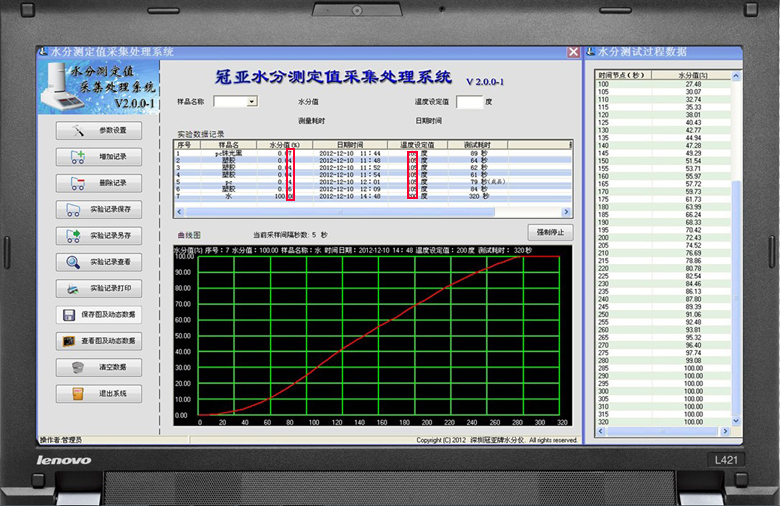Click the 增加记录 add-record cart icon

coord(98,157)
